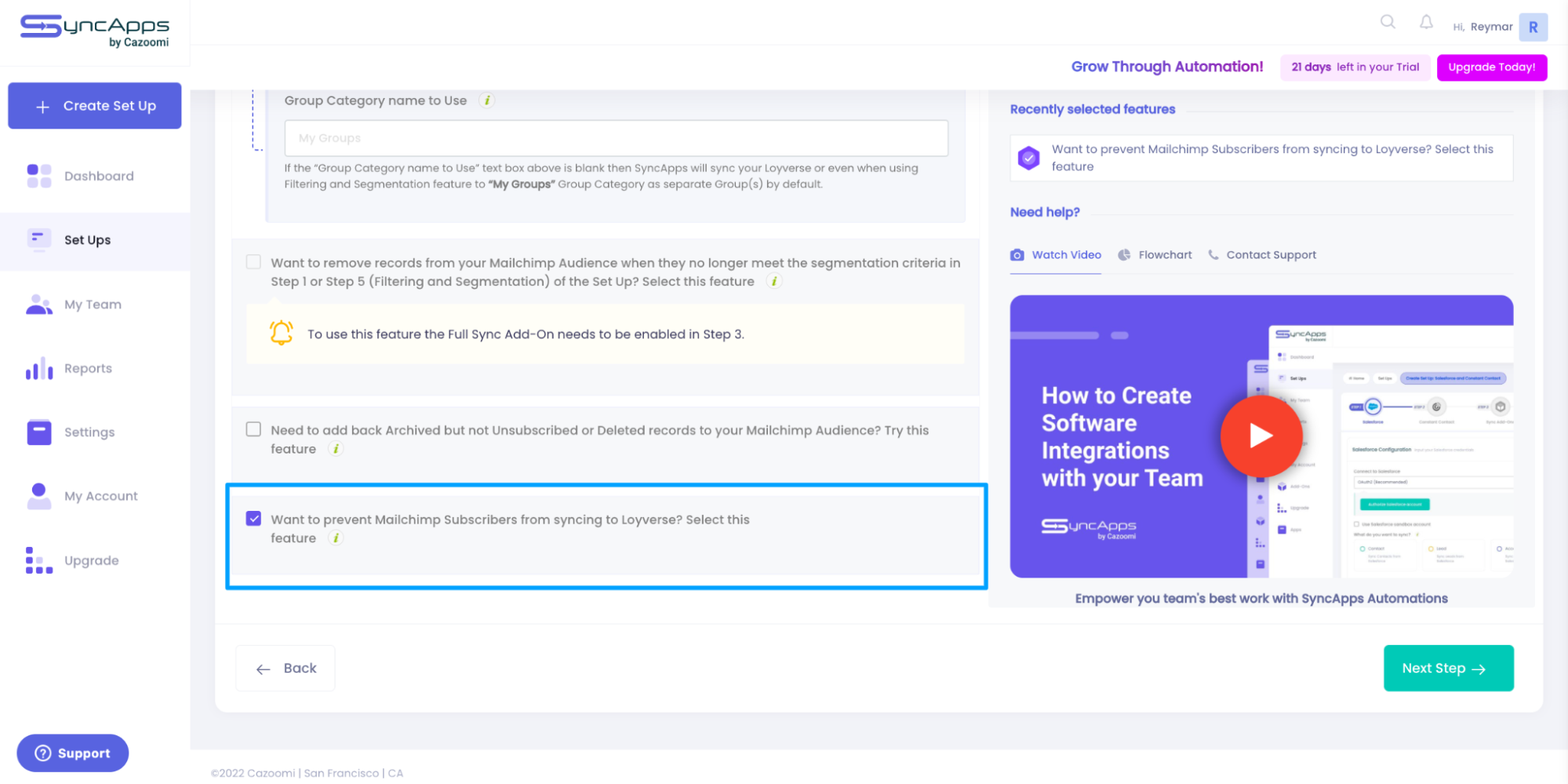
Task: Open the notifications bell icon
Action: [x=1426, y=22]
